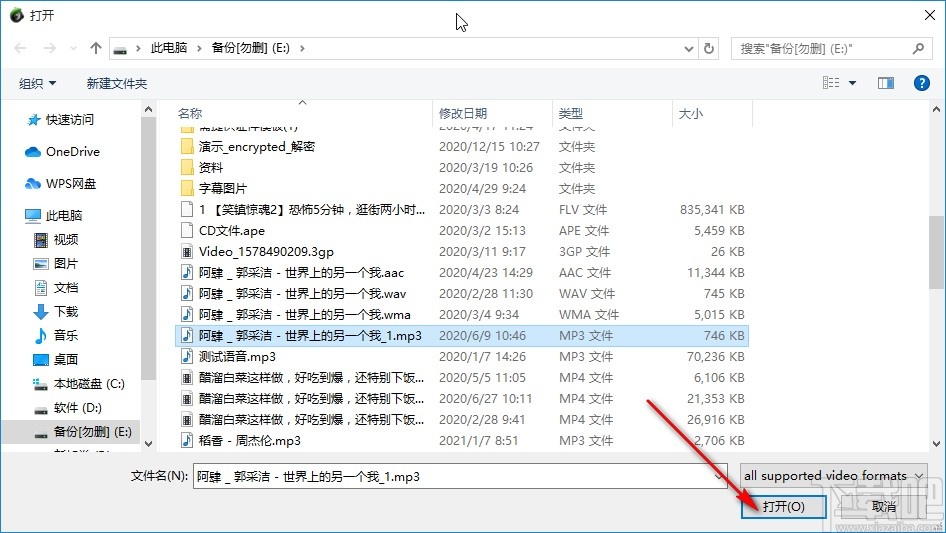This screenshot has height=533, width=946.
Task: Click 备份[勿删] (E:) in address breadcrumb
Action: [x=250, y=48]
